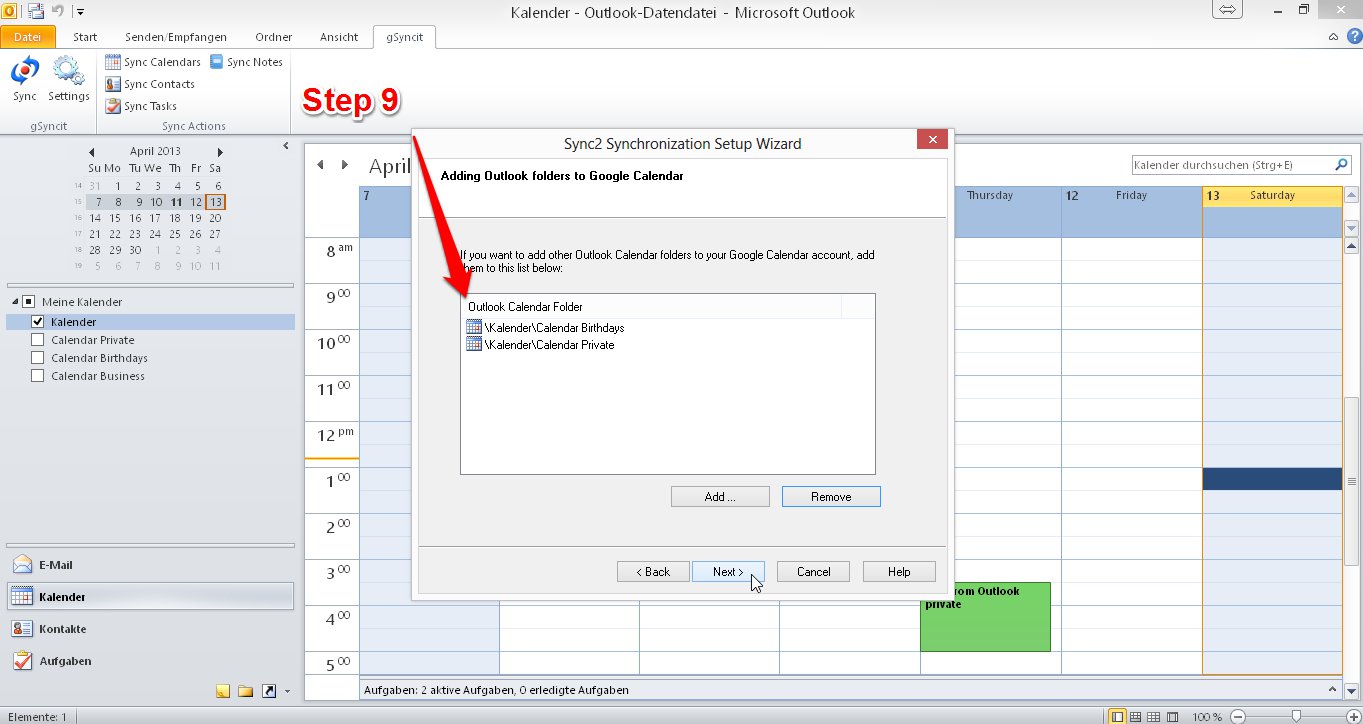Viewport: 1363px width, 724px height.
Task: Click Sync Calendars in ribbon
Action: 153,62
